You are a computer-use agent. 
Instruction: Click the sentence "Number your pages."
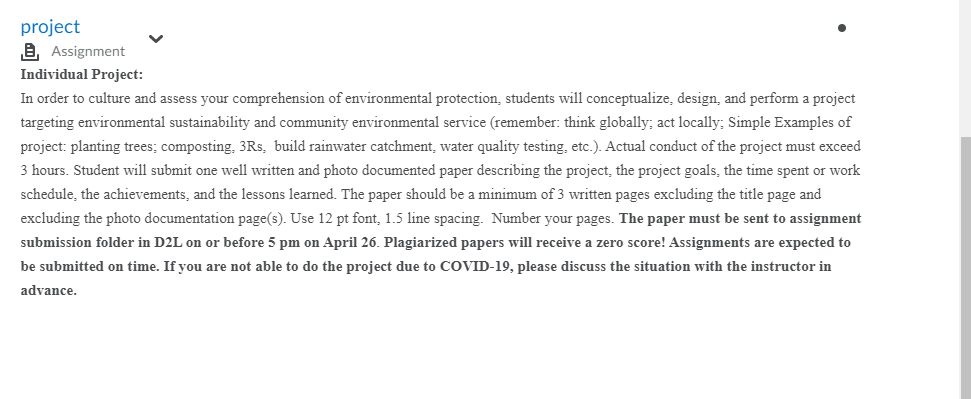[x=553, y=218]
